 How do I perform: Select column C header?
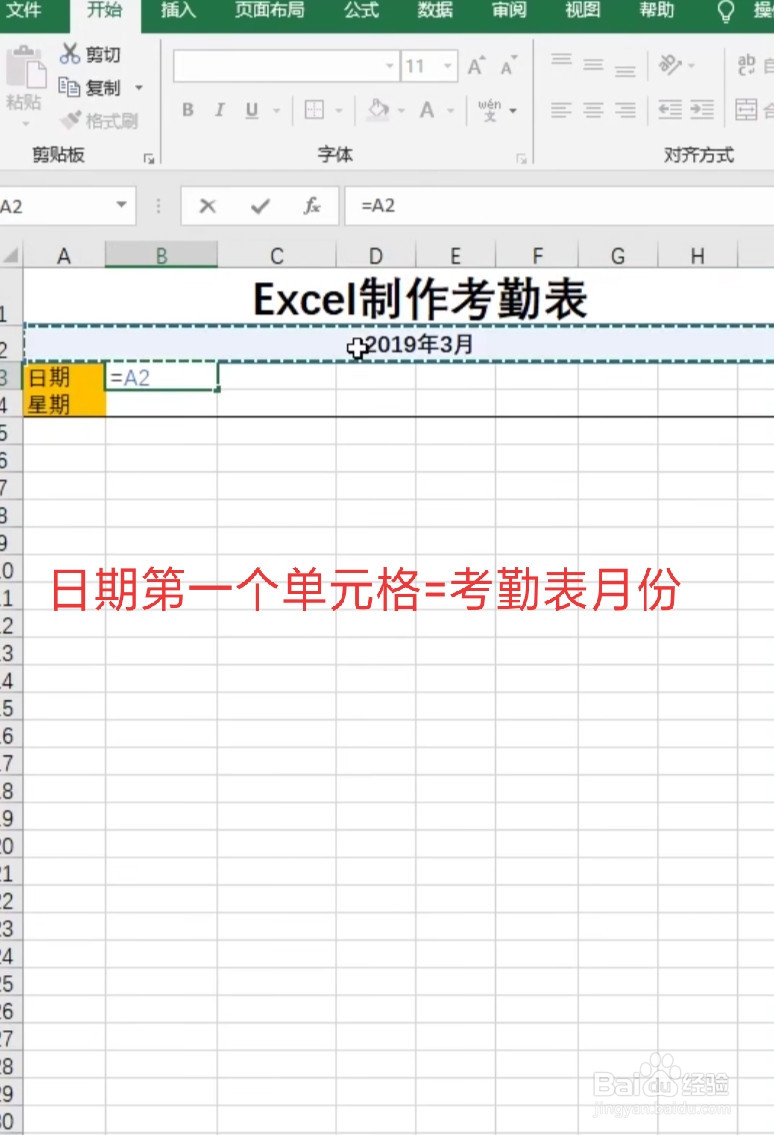click(x=277, y=256)
